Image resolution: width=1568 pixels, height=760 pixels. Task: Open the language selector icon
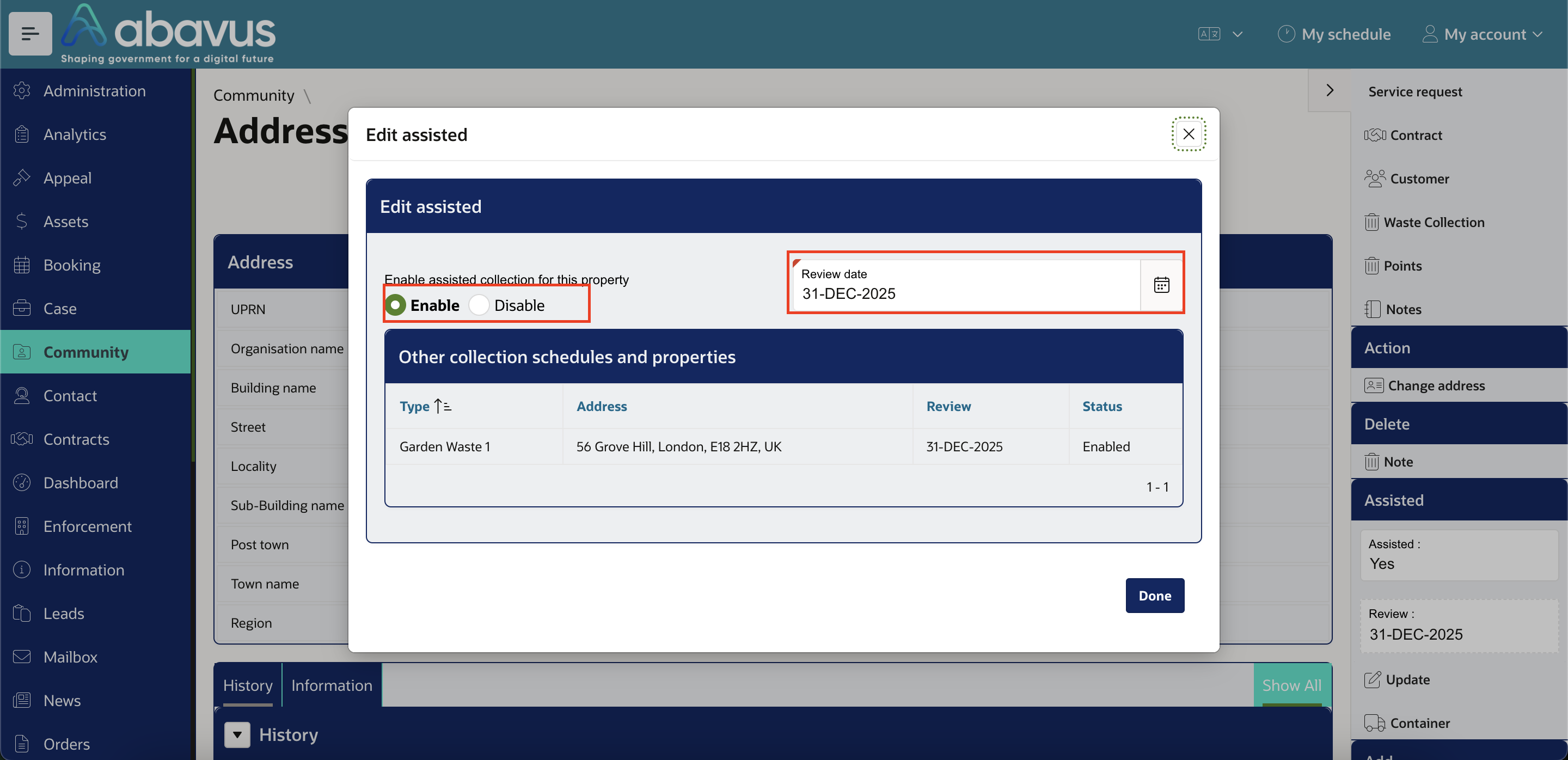point(1208,34)
